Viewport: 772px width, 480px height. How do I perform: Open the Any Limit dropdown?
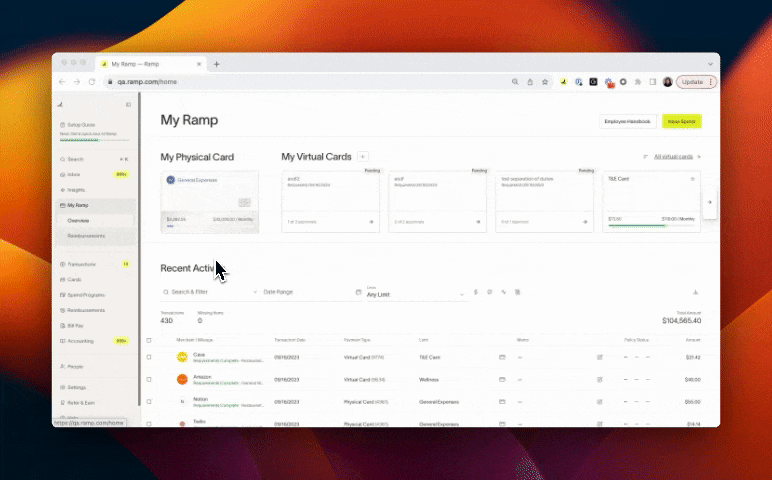(416, 292)
